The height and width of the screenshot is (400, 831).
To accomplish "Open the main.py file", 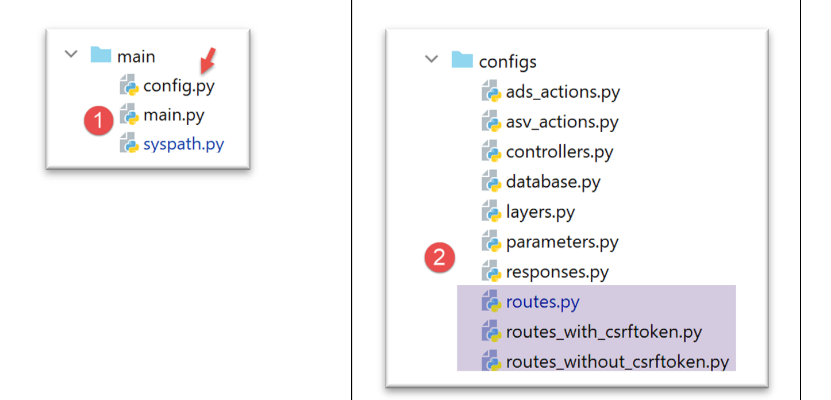I will click(173, 115).
